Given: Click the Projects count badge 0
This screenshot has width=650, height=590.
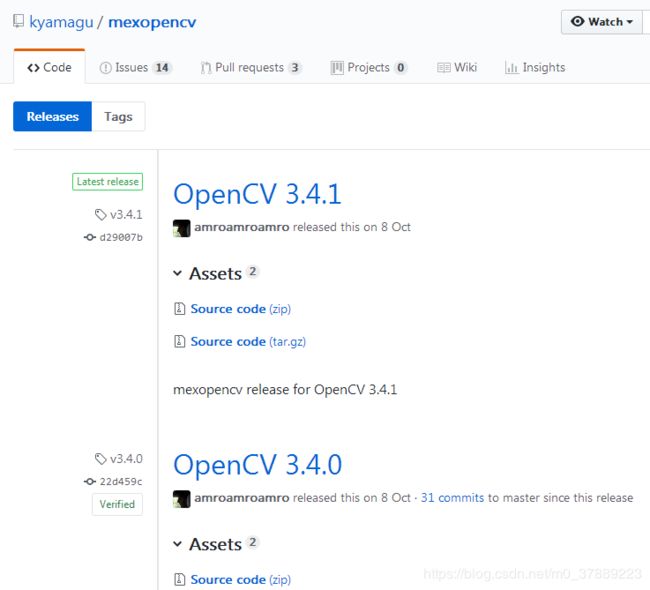Looking at the screenshot, I should [400, 68].
